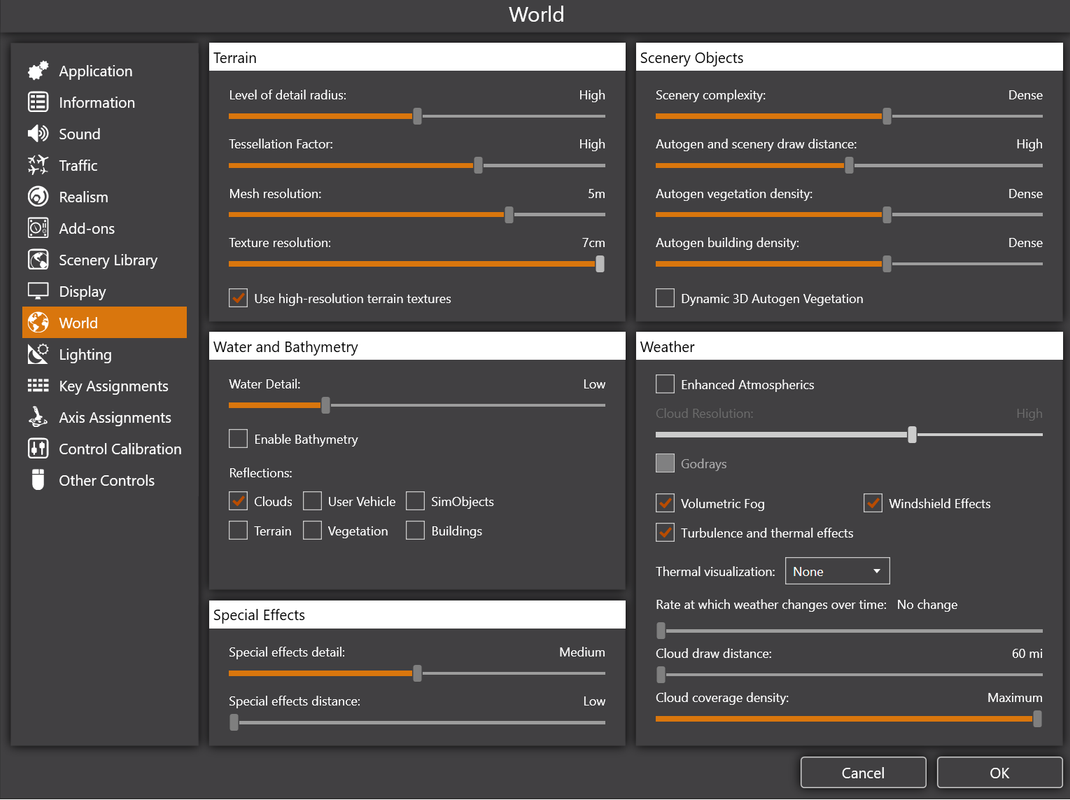Toggle the Volumetric Fog checkbox
Image resolution: width=1070 pixels, height=800 pixels.
tap(665, 503)
